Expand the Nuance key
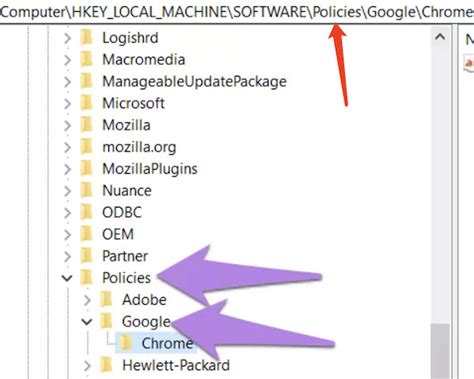The width and height of the screenshot is (474, 379). [67, 191]
